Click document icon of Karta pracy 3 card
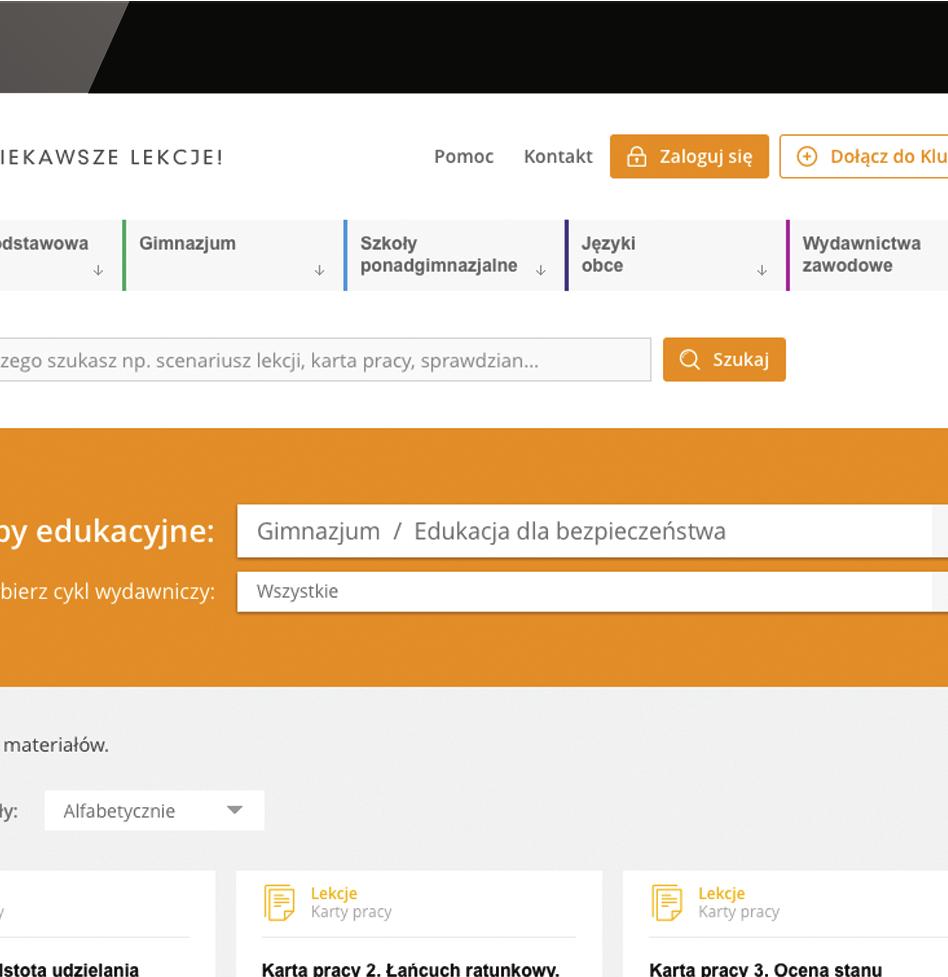948x977 pixels. coord(666,902)
